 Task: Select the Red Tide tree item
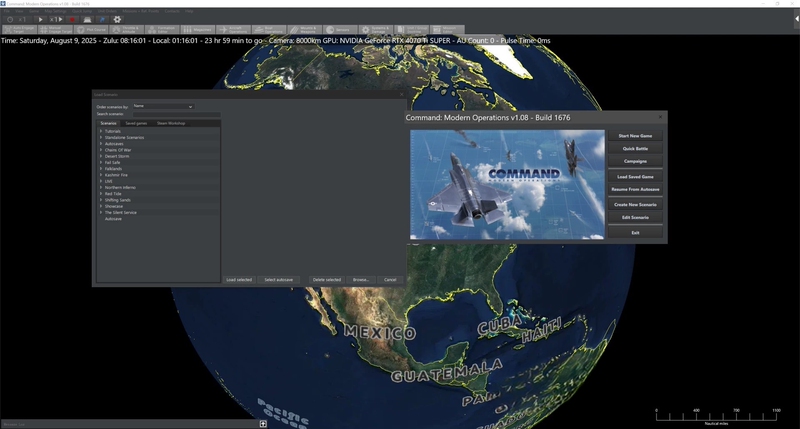pos(113,194)
